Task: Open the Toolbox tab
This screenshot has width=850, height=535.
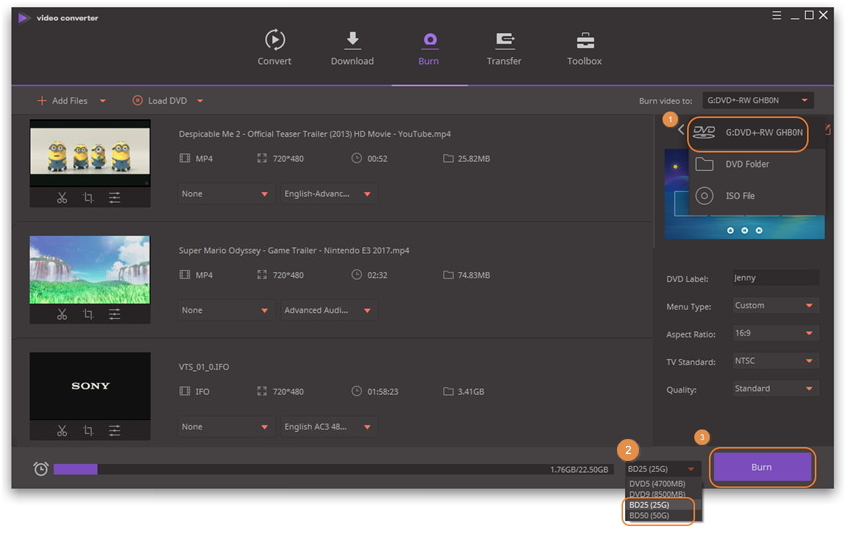Action: 584,48
